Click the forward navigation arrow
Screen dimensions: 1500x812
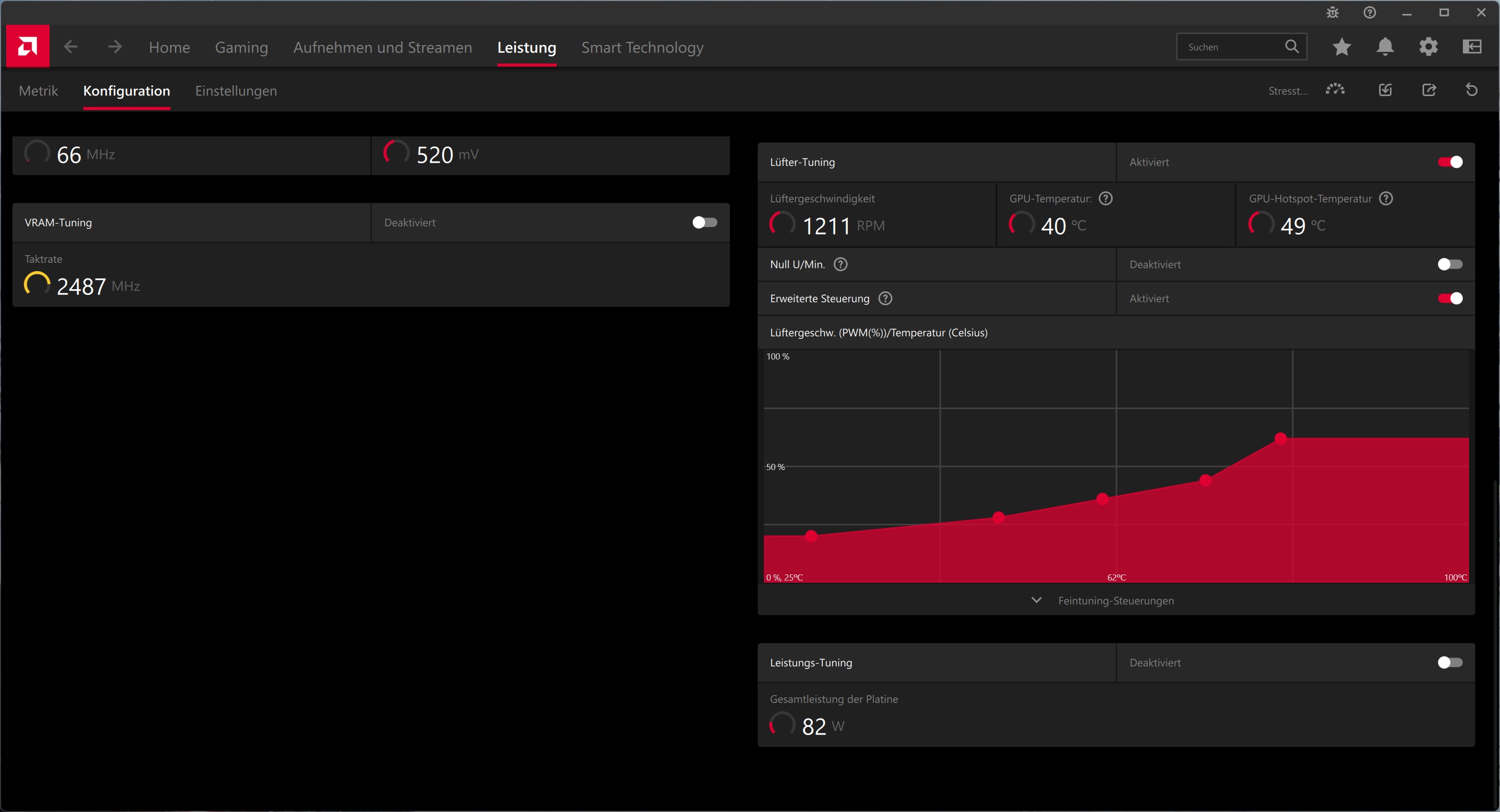(115, 46)
